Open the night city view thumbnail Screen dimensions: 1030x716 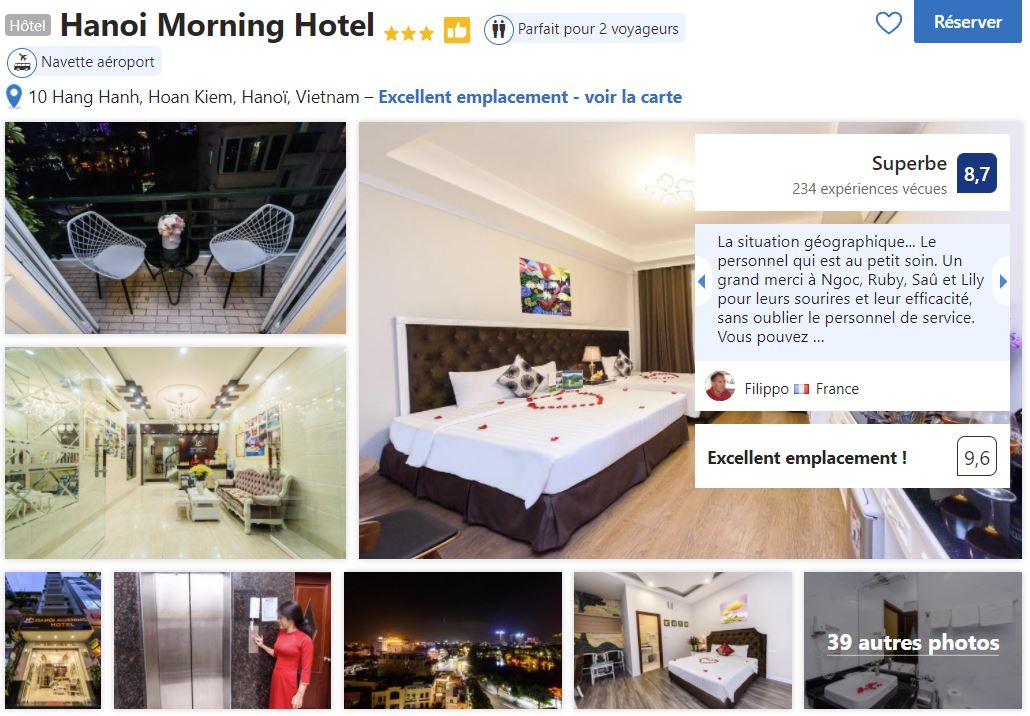[453, 640]
